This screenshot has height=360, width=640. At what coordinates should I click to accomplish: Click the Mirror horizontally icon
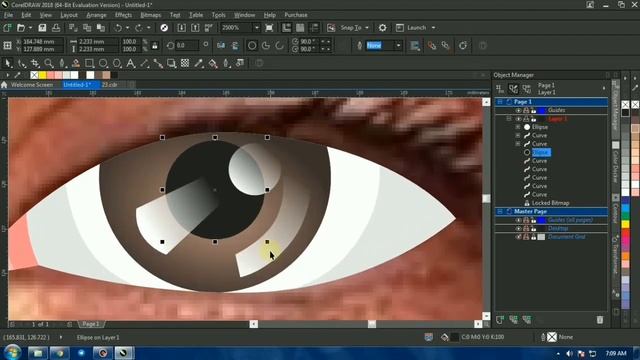pyautogui.click(x=221, y=45)
